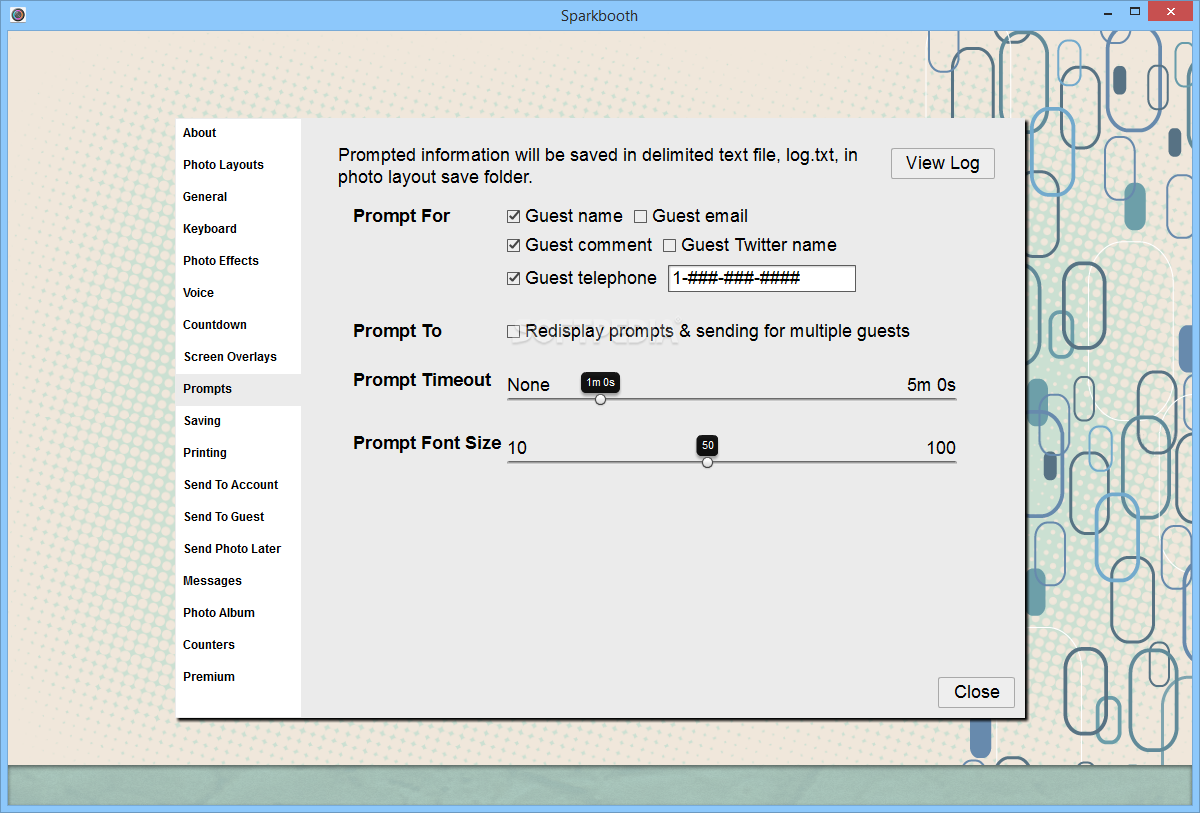Image resolution: width=1200 pixels, height=813 pixels.
Task: Select the Premium settings tab
Action: click(x=238, y=677)
